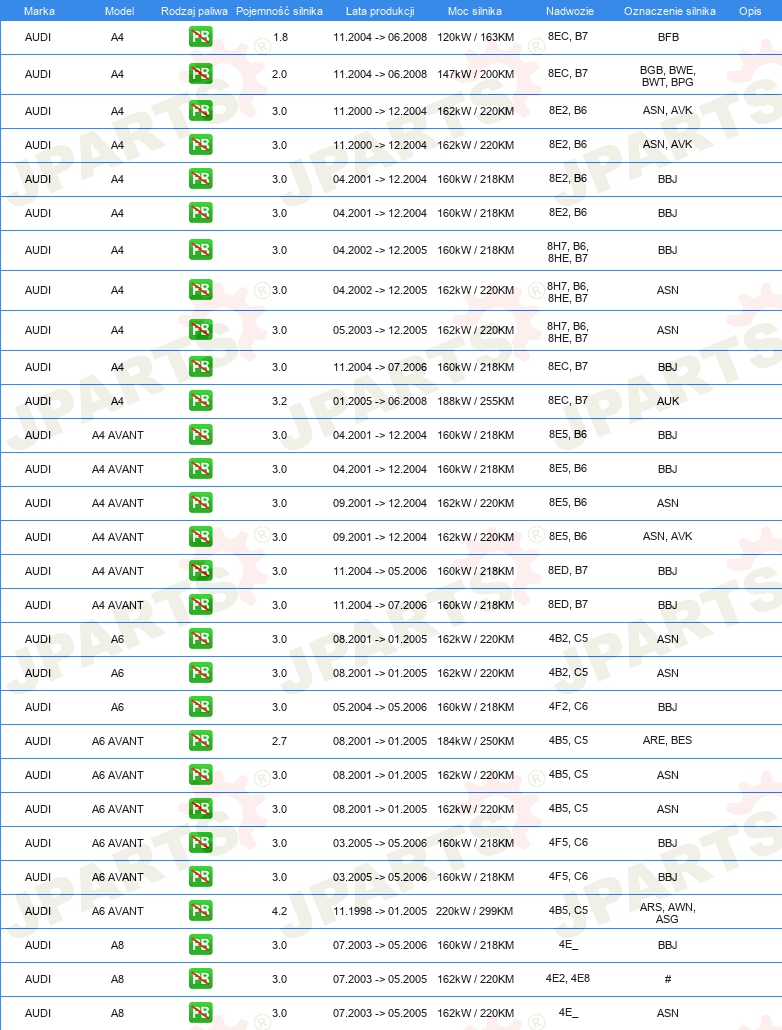
Task: Select the 01.2005 -> 06.2008 production years cell
Action: pos(380,401)
